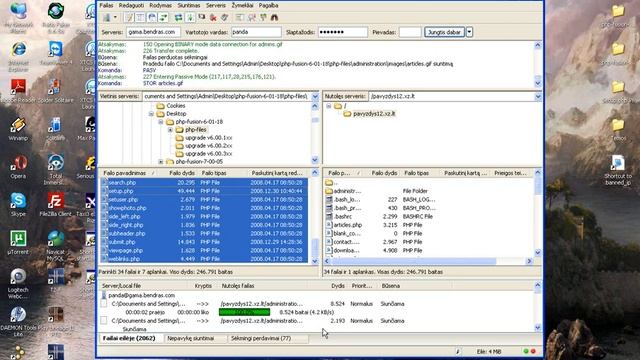Expand the php-files tree node
The width and height of the screenshot is (640, 360).
170,130
